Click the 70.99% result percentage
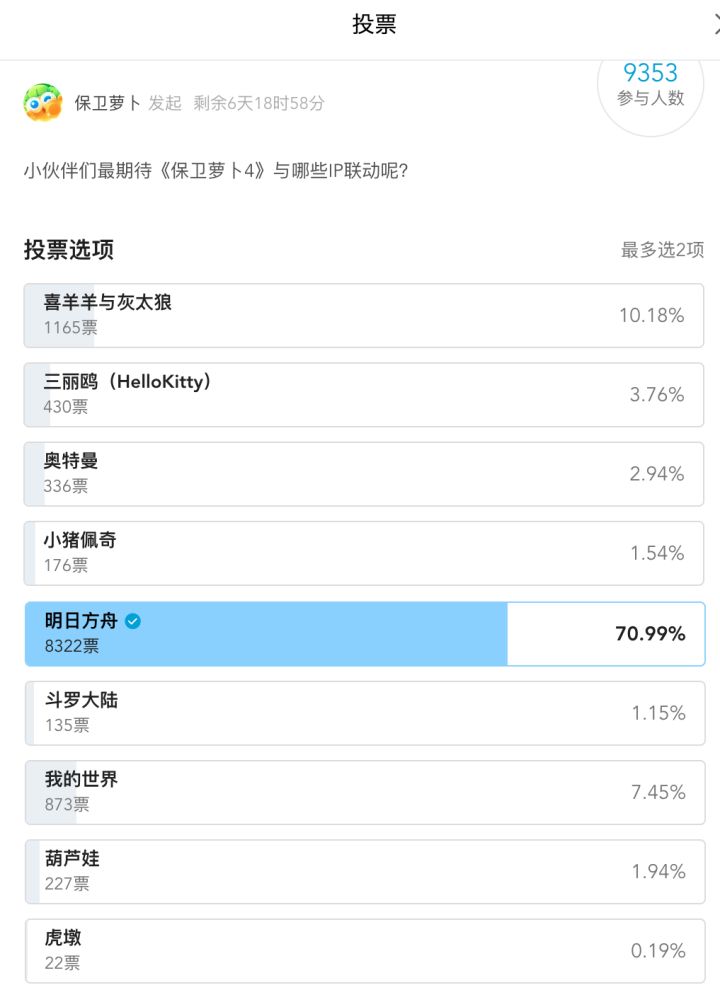Viewport: 720px width, 1002px height. [x=650, y=633]
